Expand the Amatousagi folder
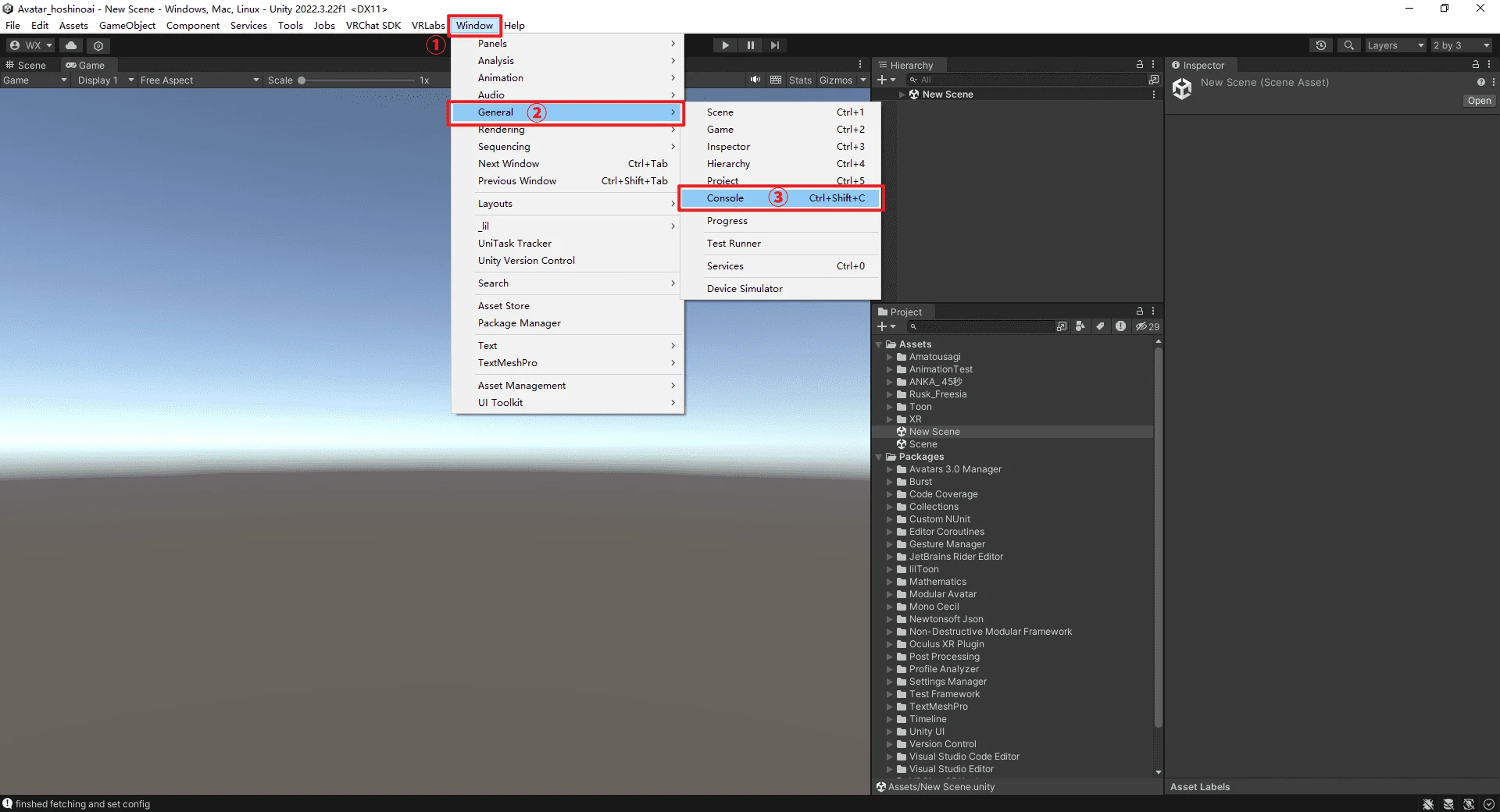1500x812 pixels. [890, 357]
